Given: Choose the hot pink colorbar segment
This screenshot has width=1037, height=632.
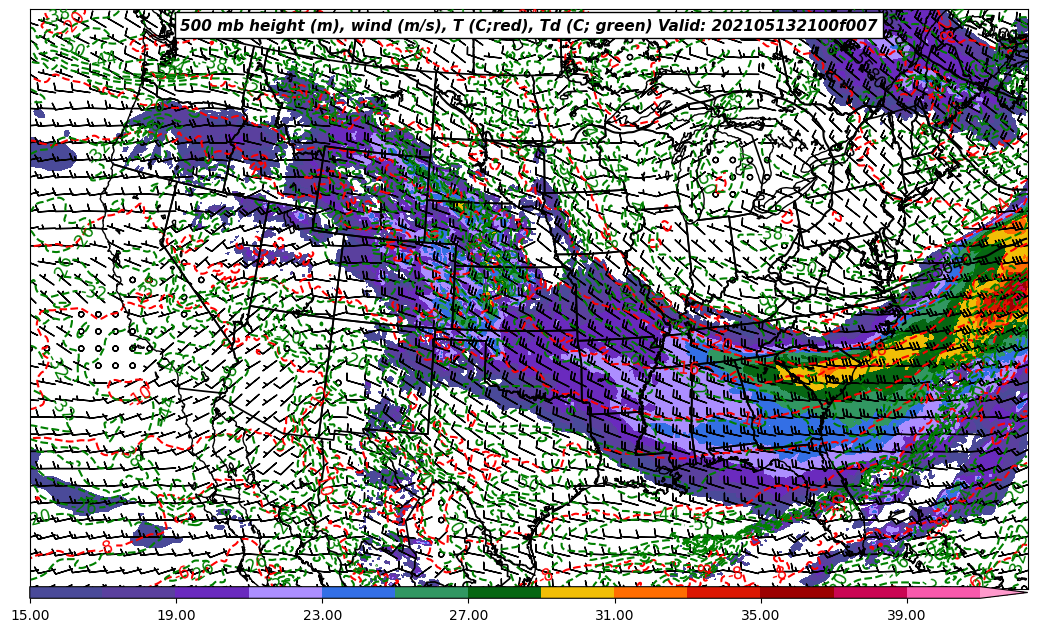Looking at the screenshot, I should click(x=942, y=593).
